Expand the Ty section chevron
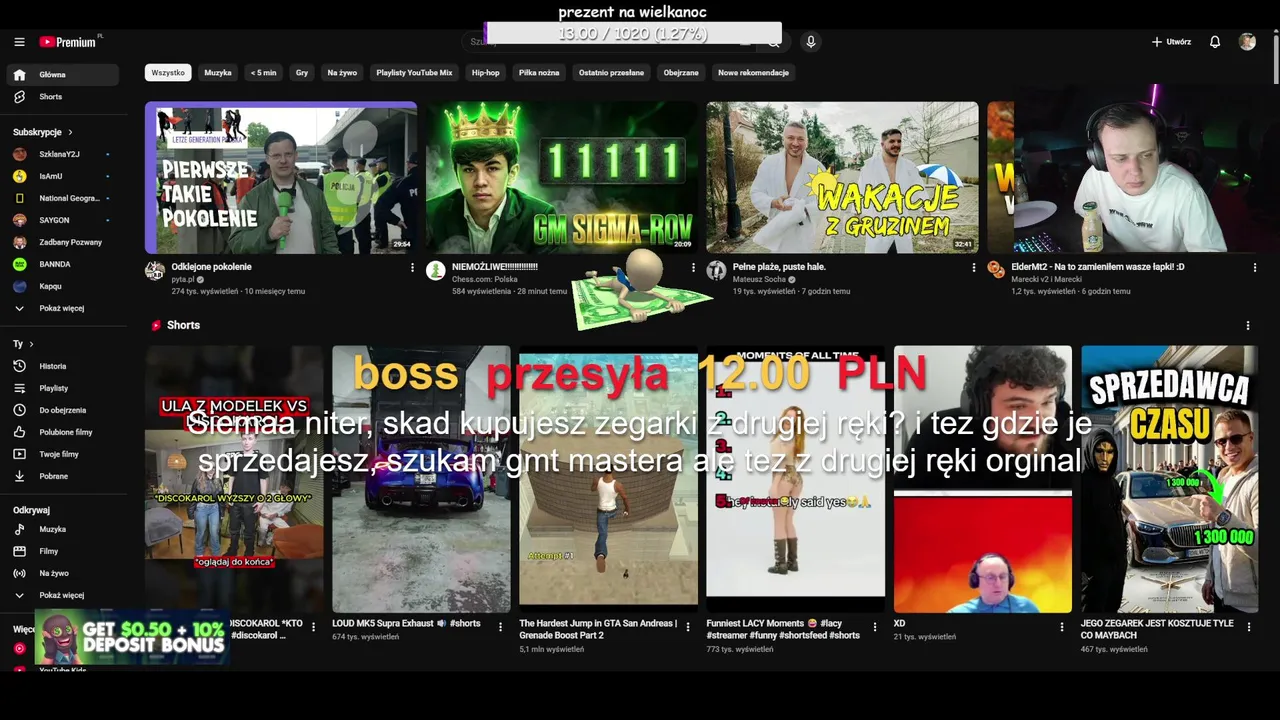The image size is (1280, 720). (x=32, y=344)
